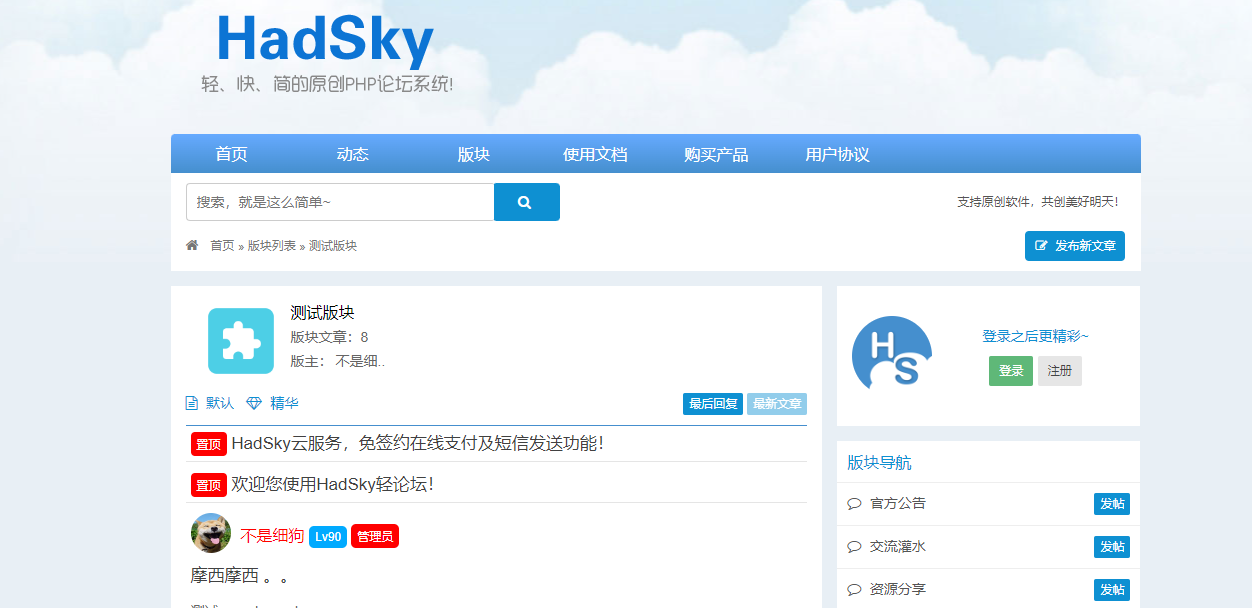Screen dimensions: 1252x608
Task: Open 使用文档 in the navigation bar
Action: coord(595,154)
